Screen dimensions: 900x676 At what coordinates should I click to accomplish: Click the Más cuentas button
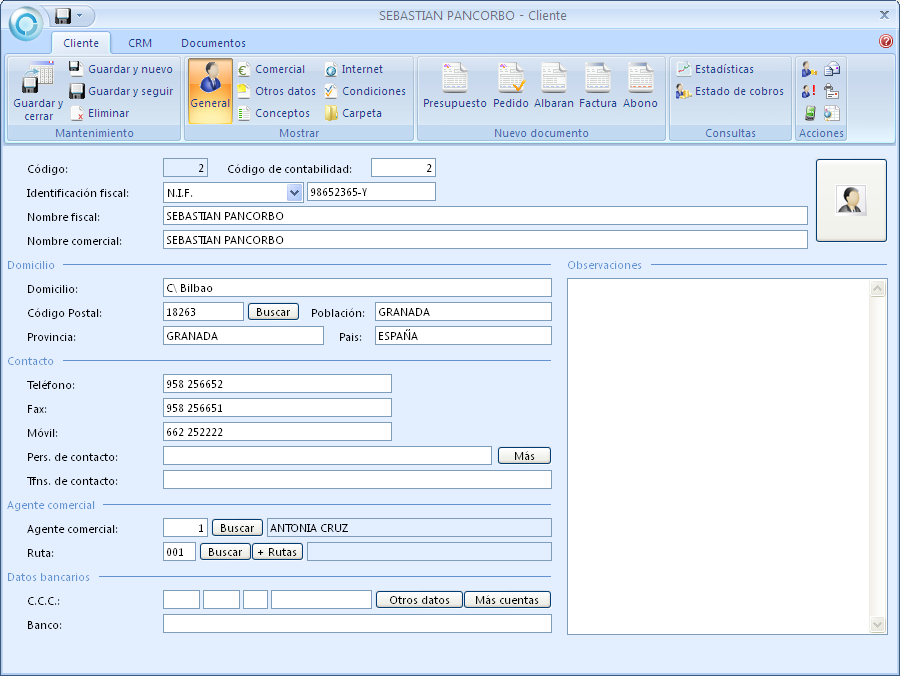pos(507,600)
